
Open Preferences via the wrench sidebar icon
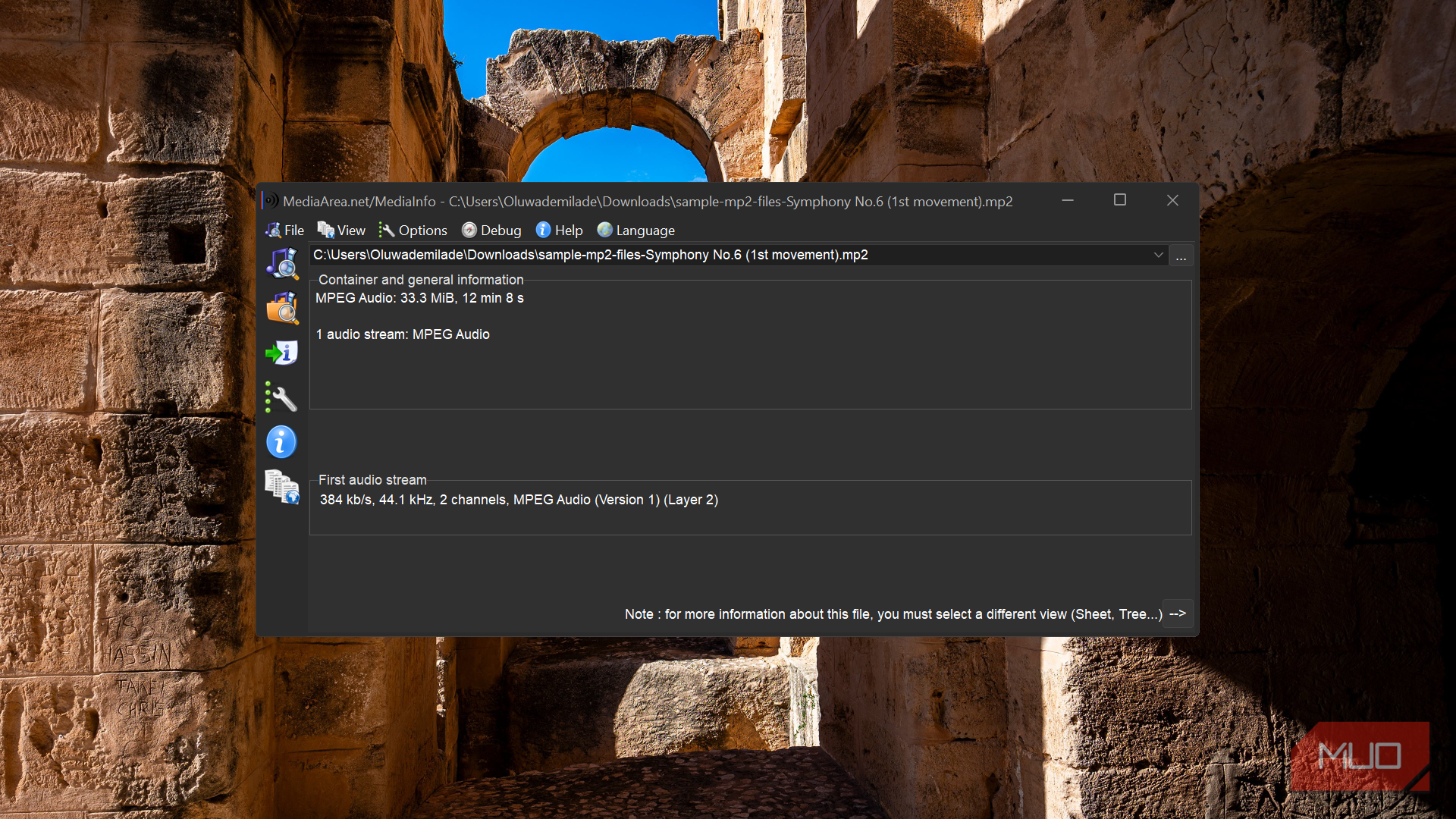click(281, 397)
